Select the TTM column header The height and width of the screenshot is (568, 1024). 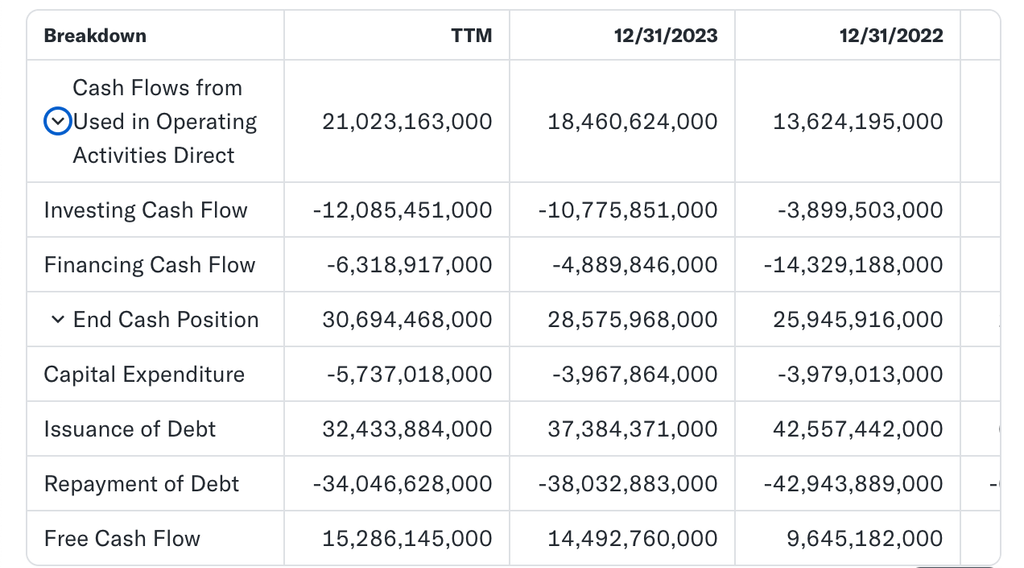[x=471, y=36]
